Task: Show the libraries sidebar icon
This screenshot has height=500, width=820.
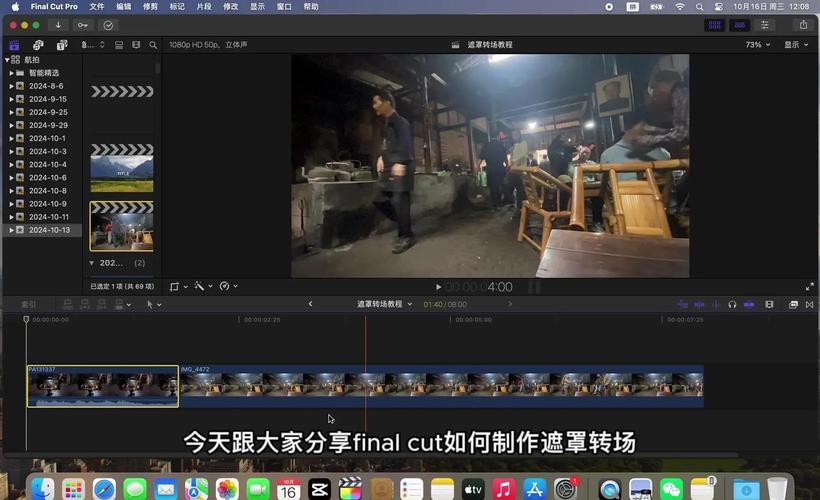Action: pos(14,45)
